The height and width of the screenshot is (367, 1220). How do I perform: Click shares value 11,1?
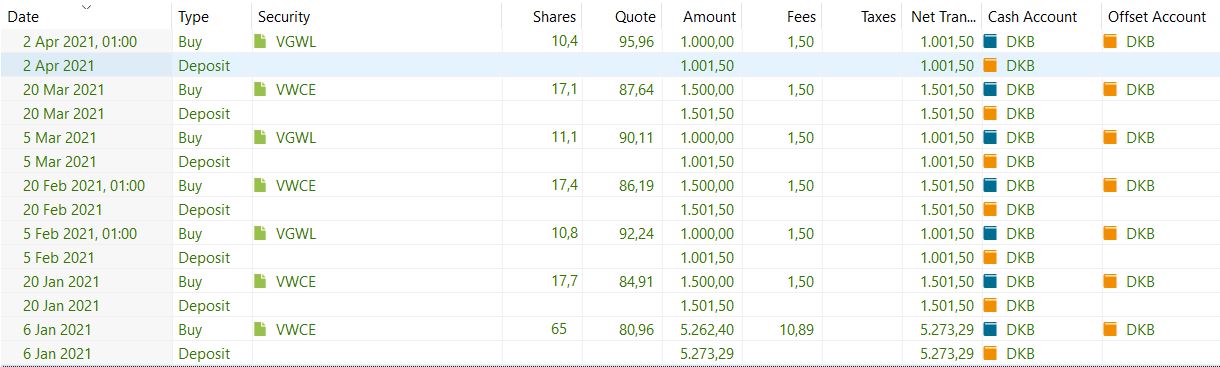pyautogui.click(x=564, y=137)
